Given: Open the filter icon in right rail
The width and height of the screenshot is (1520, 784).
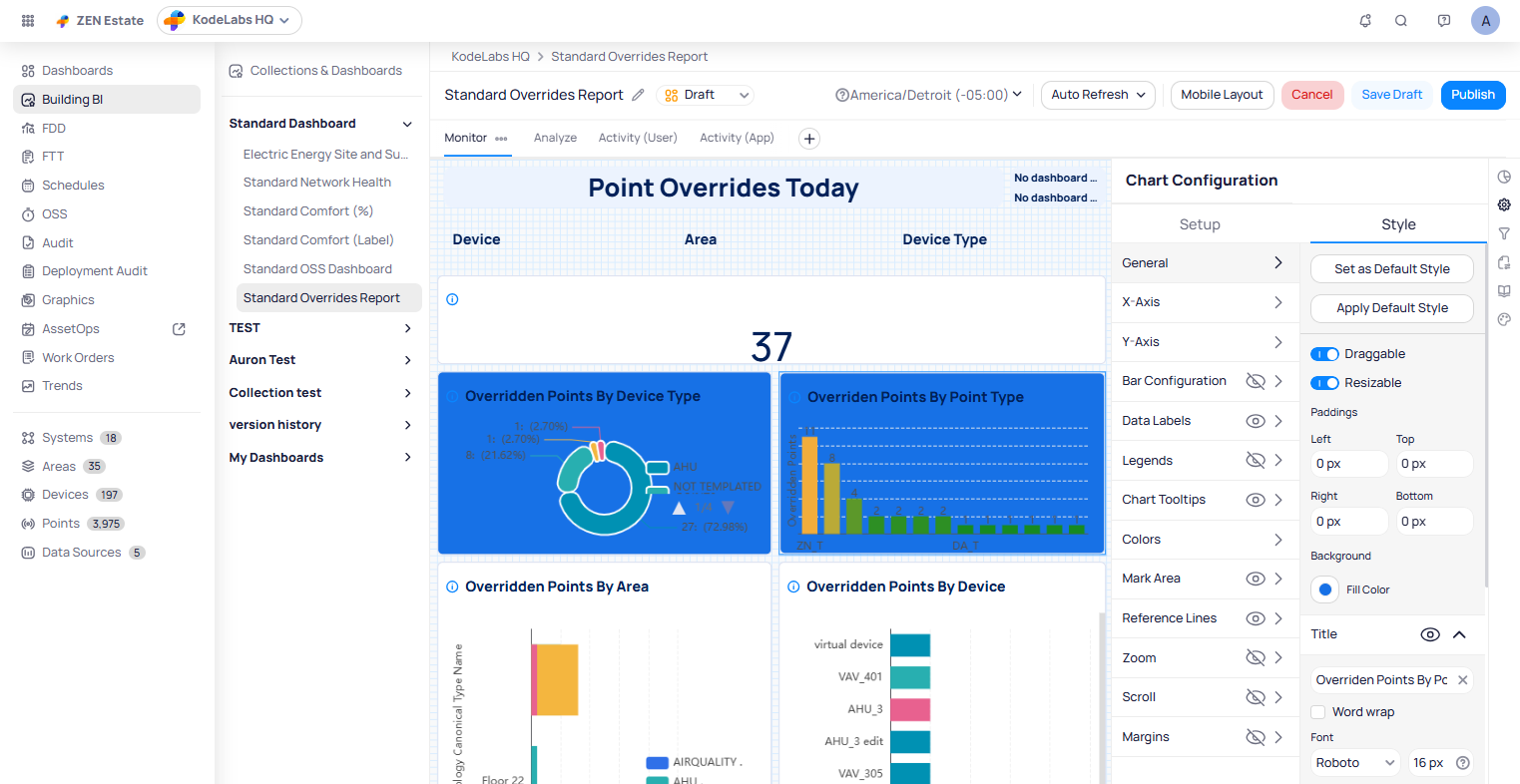Looking at the screenshot, I should [x=1504, y=233].
